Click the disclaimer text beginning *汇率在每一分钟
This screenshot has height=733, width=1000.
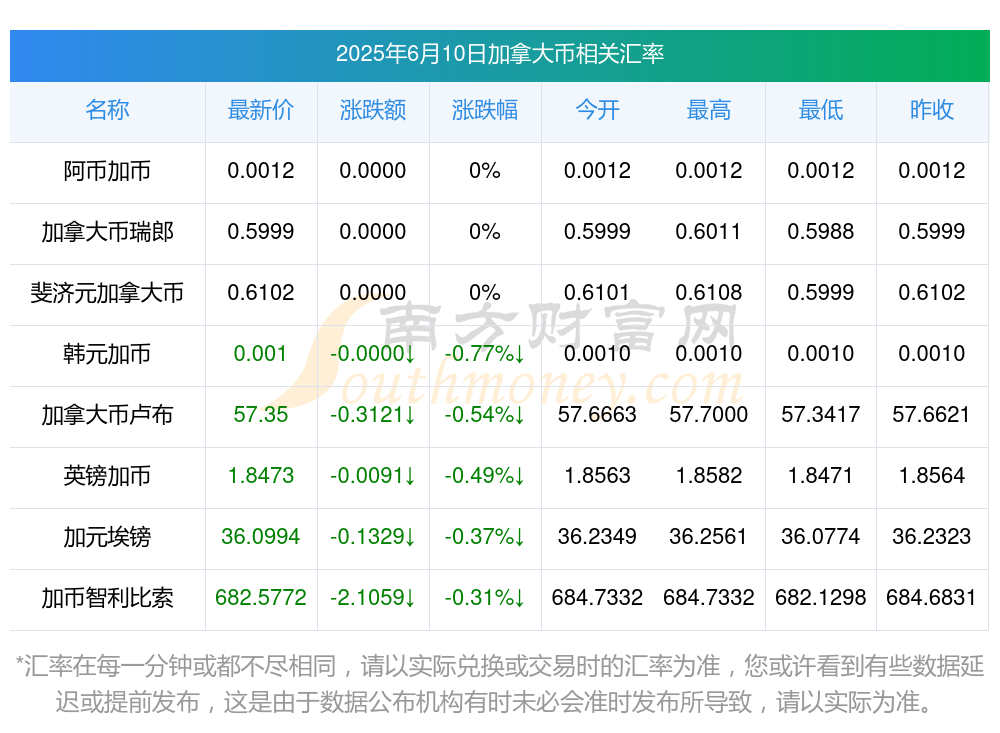[x=499, y=684]
